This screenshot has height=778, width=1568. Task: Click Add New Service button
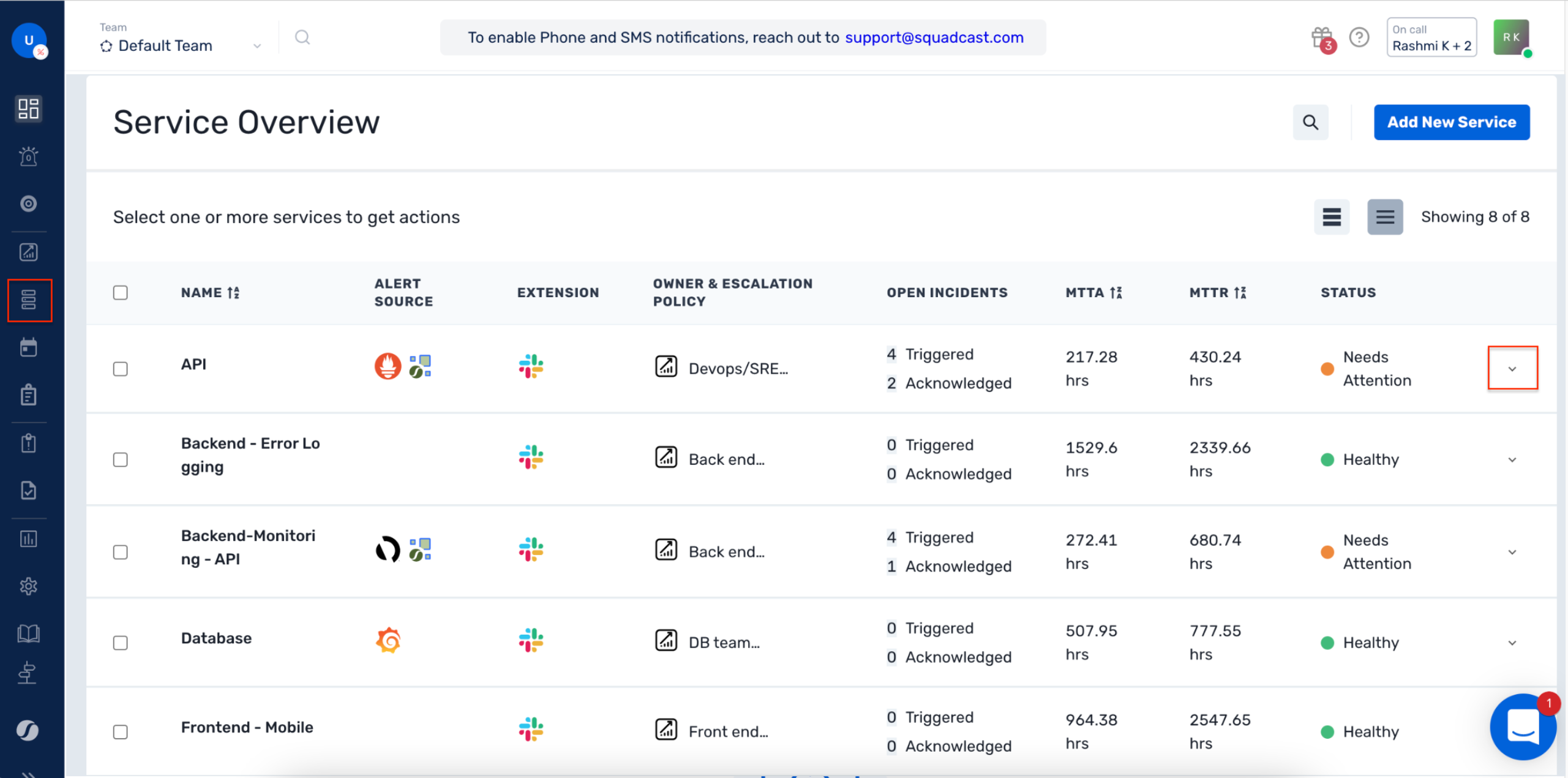click(x=1451, y=121)
